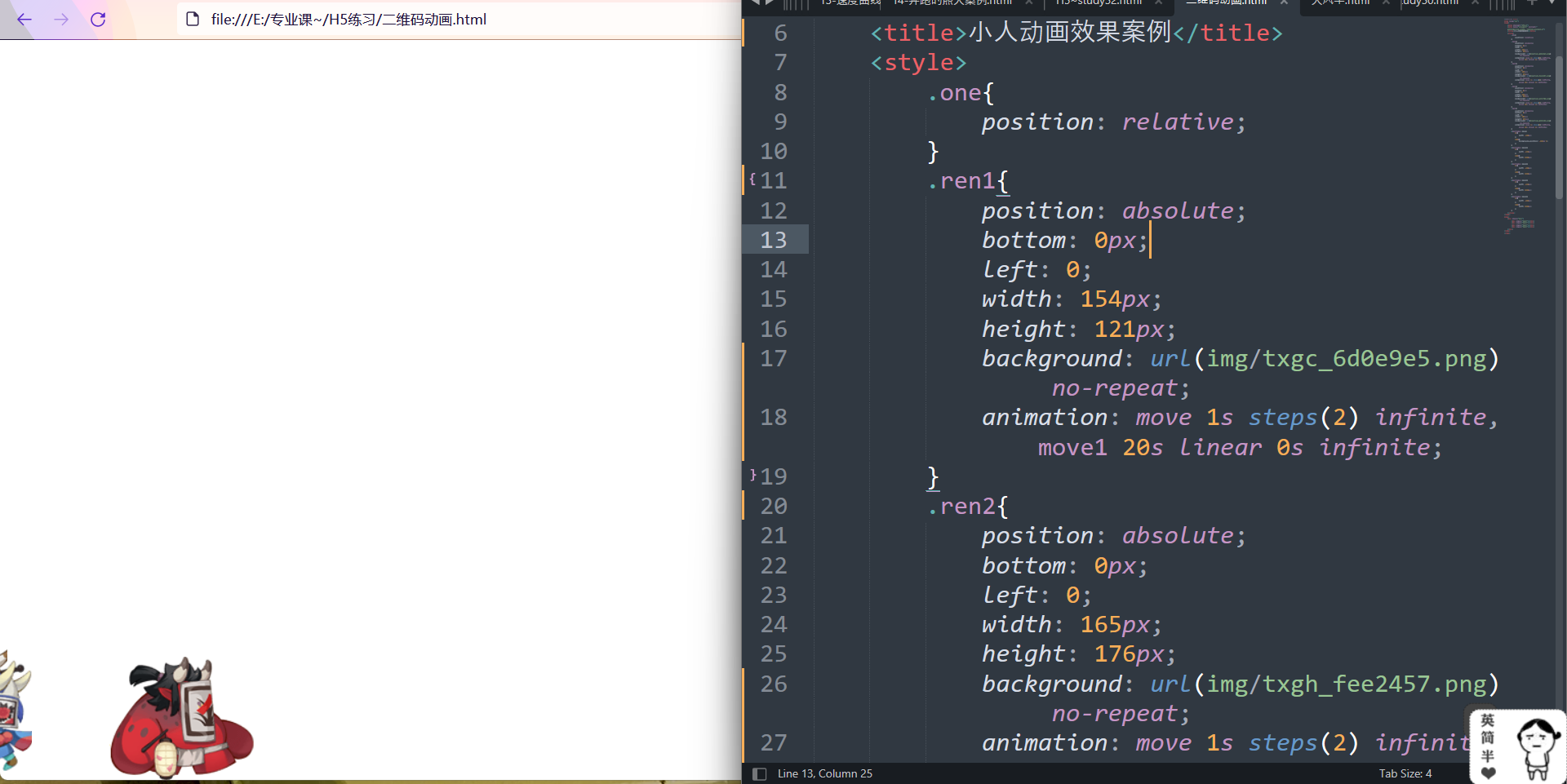The width and height of the screenshot is (1567, 784).
Task: Click the editor vertical scrollbar thumb
Action: (1559, 126)
